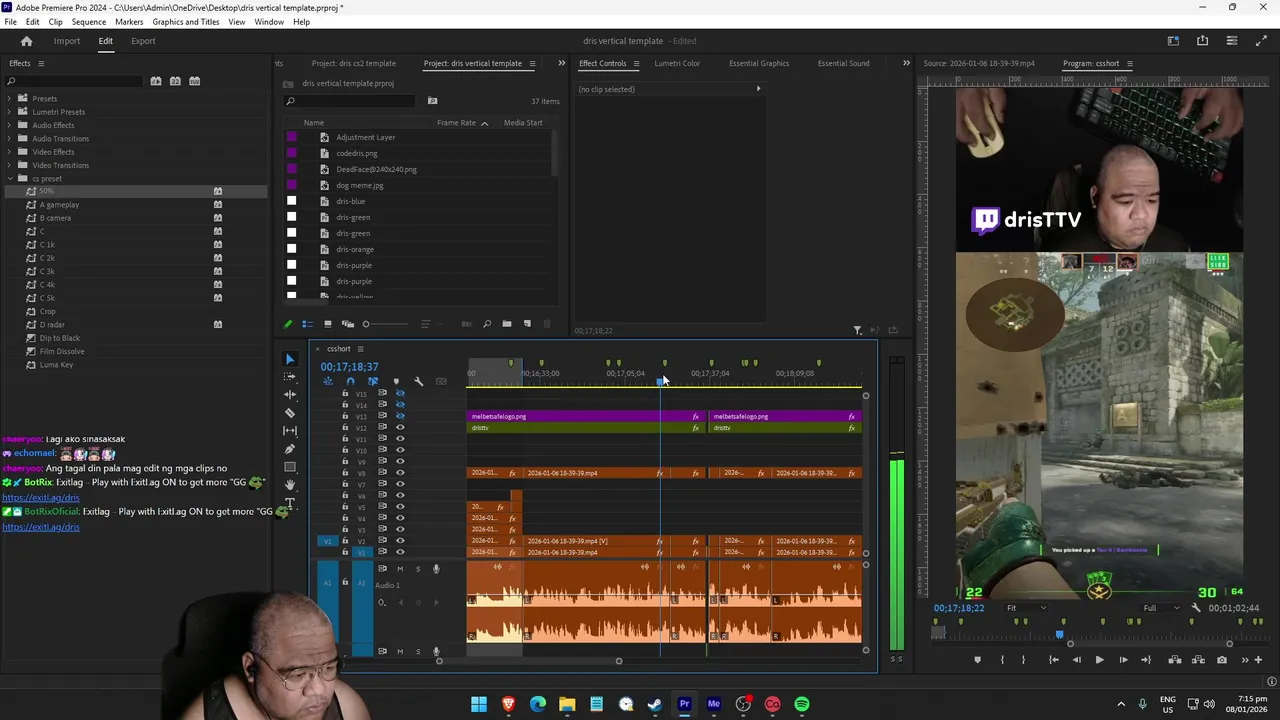The height and width of the screenshot is (720, 1280).
Task: Select the Pen tool
Action: click(x=290, y=448)
